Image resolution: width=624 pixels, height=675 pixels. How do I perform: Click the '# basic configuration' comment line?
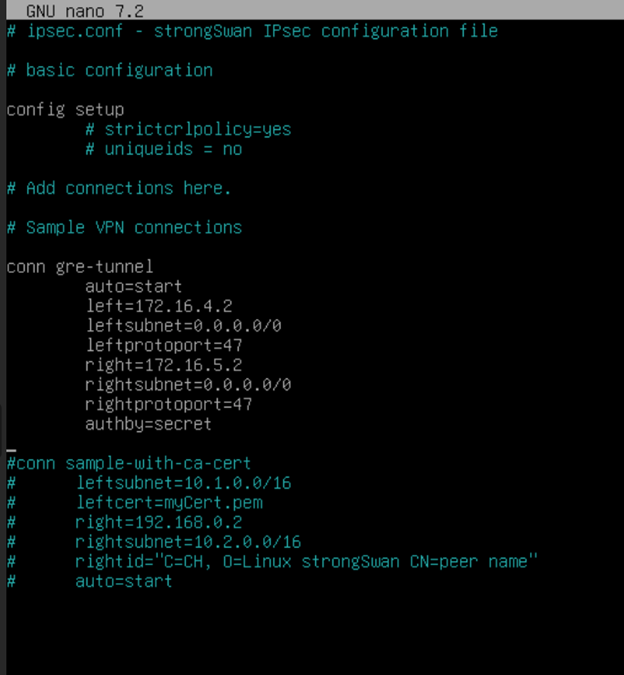click(x=109, y=70)
